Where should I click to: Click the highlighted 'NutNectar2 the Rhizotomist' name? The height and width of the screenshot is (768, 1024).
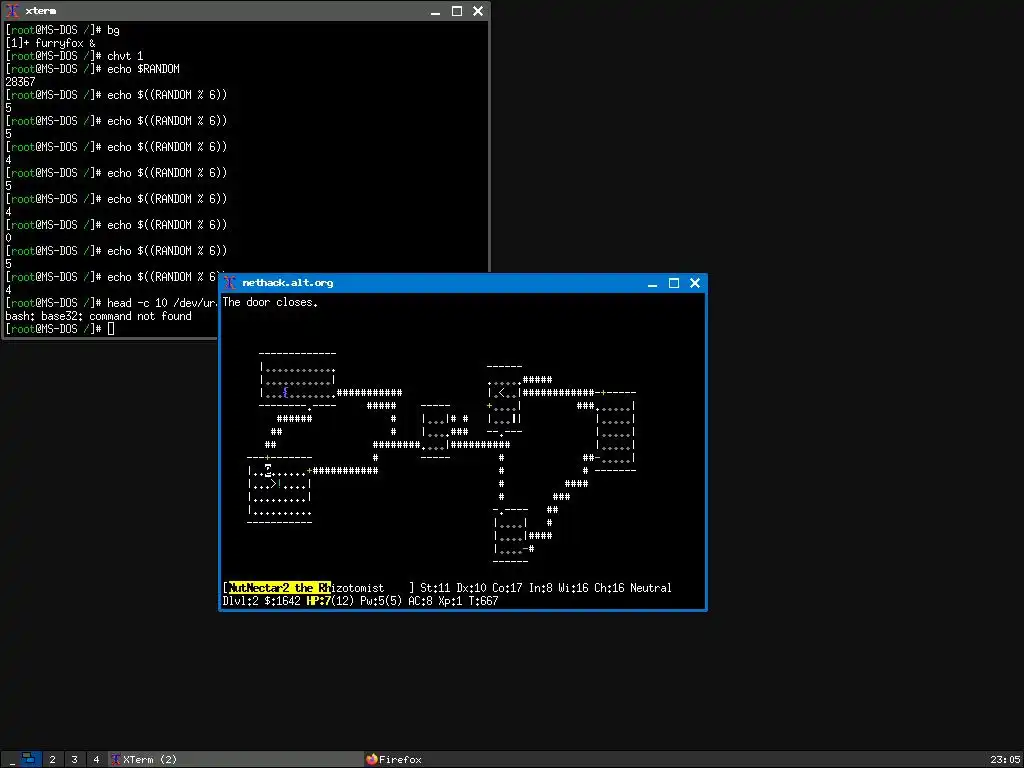306,588
